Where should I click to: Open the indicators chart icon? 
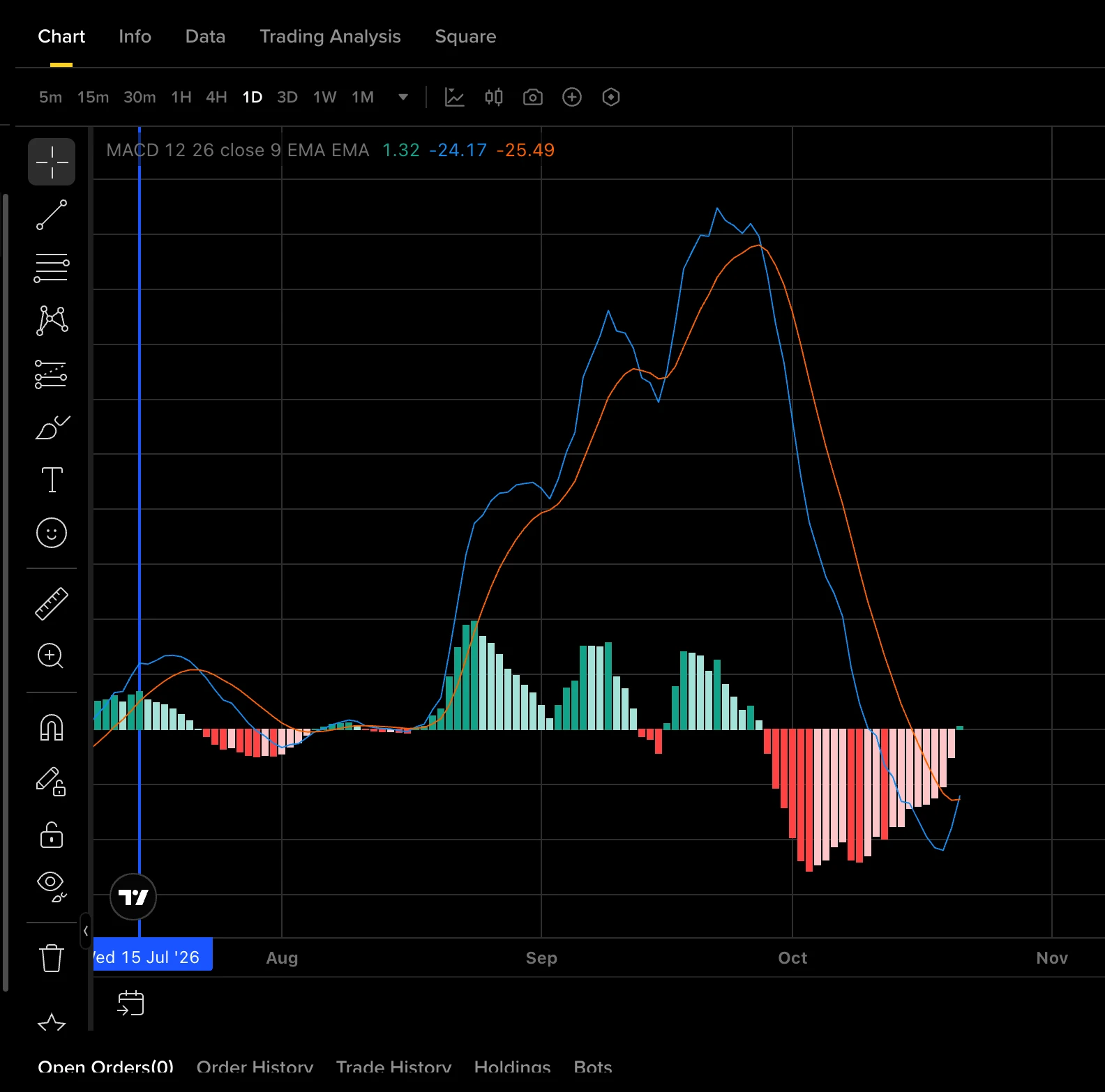(x=455, y=97)
